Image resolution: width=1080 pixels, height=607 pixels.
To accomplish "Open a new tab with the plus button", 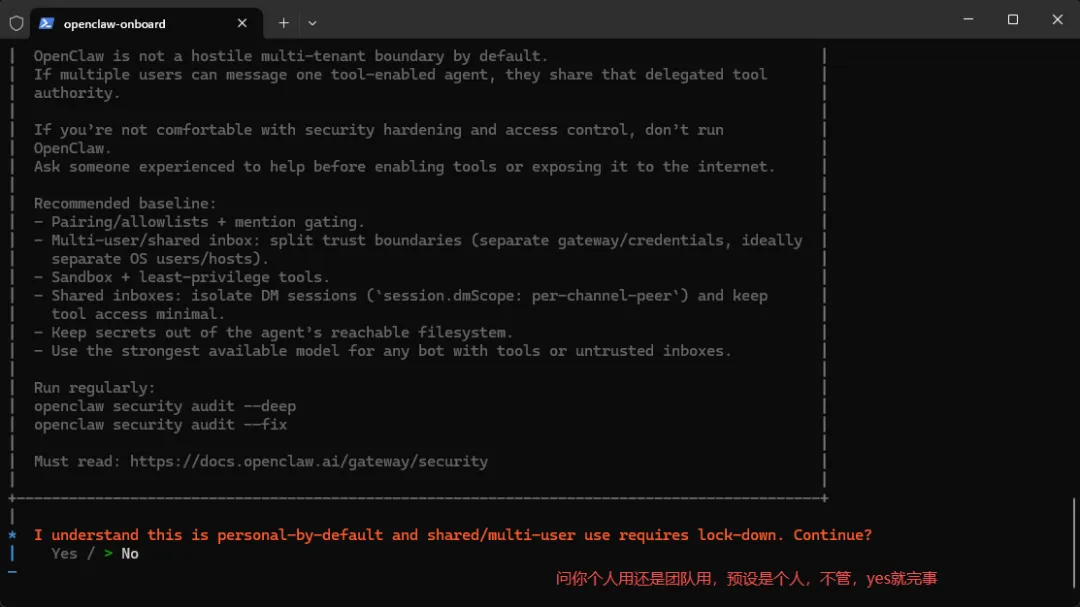I will 284,22.
